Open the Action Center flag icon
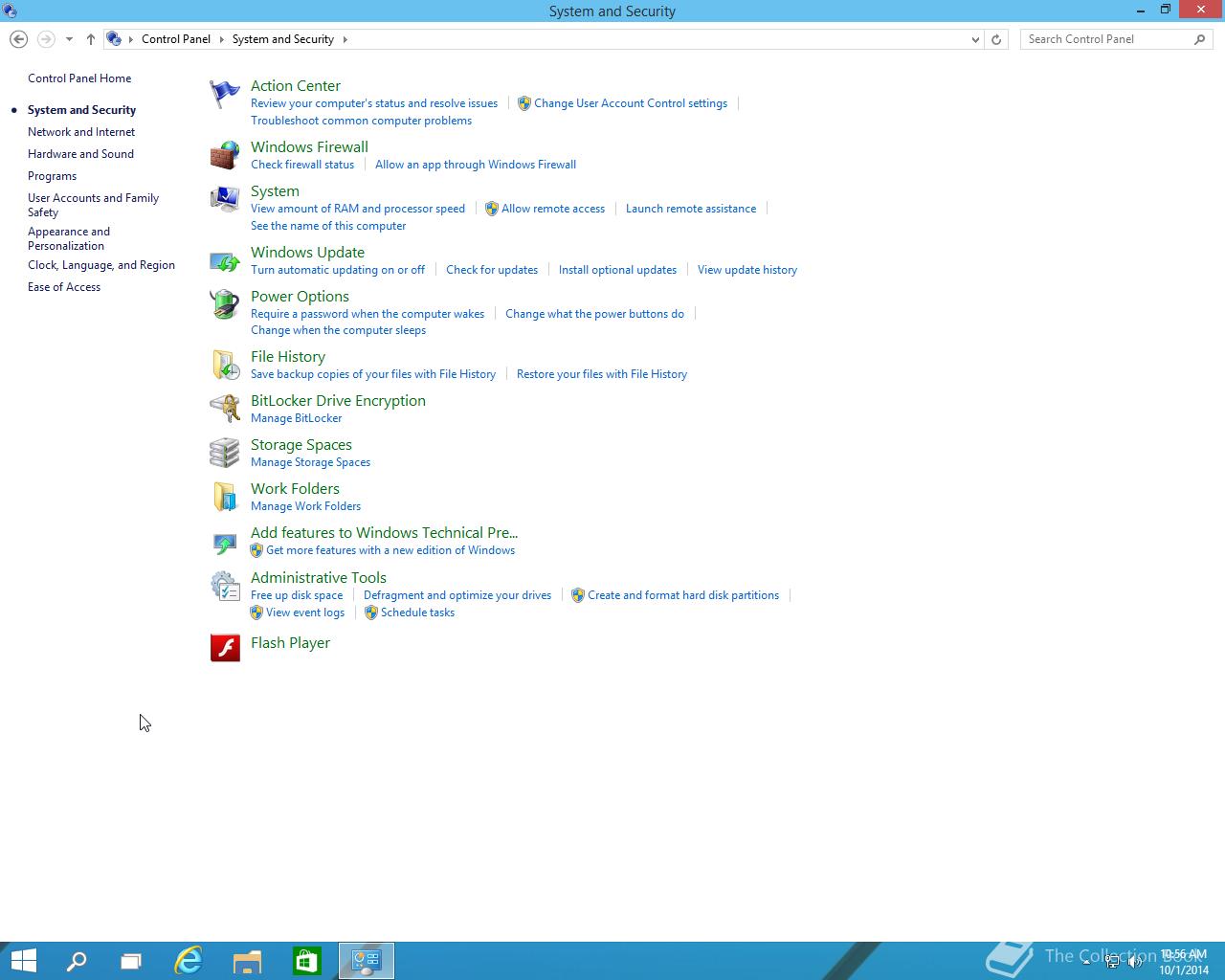Image resolution: width=1225 pixels, height=980 pixels. [x=225, y=94]
